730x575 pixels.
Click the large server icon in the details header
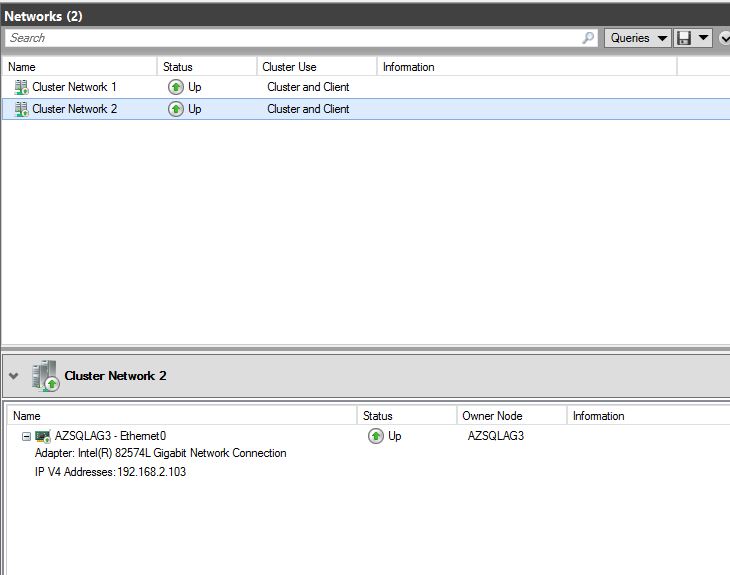point(45,376)
